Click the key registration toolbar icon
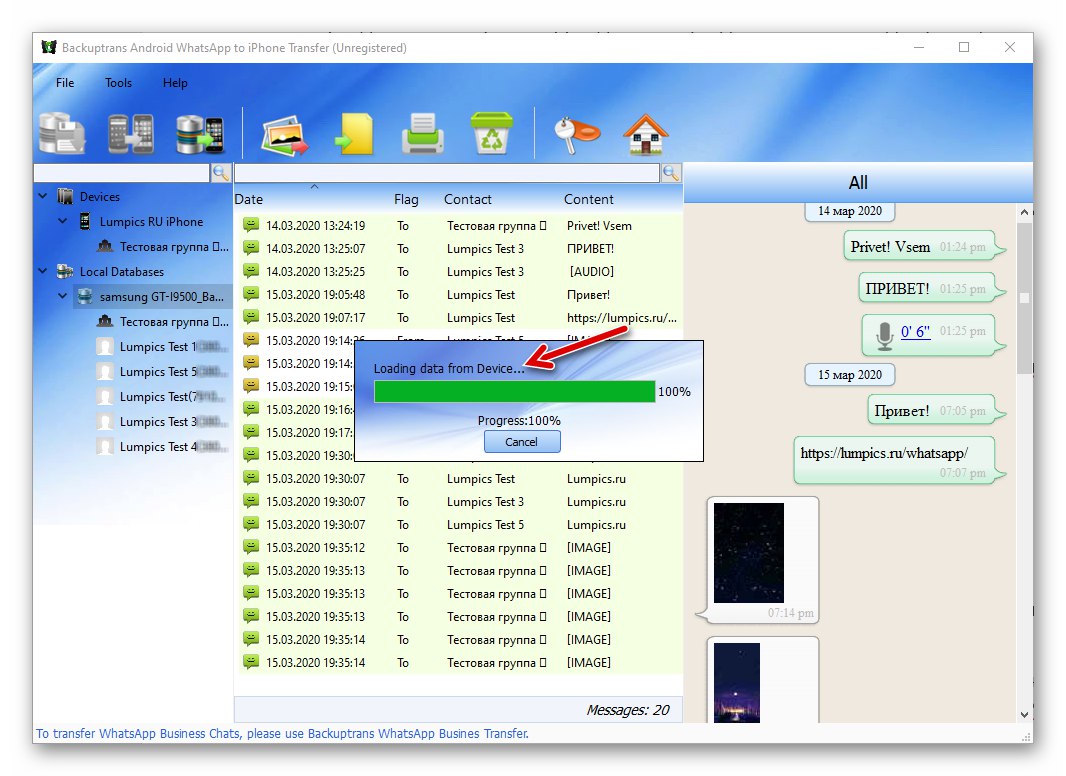The width and height of the screenshot is (1066, 776). [577, 134]
